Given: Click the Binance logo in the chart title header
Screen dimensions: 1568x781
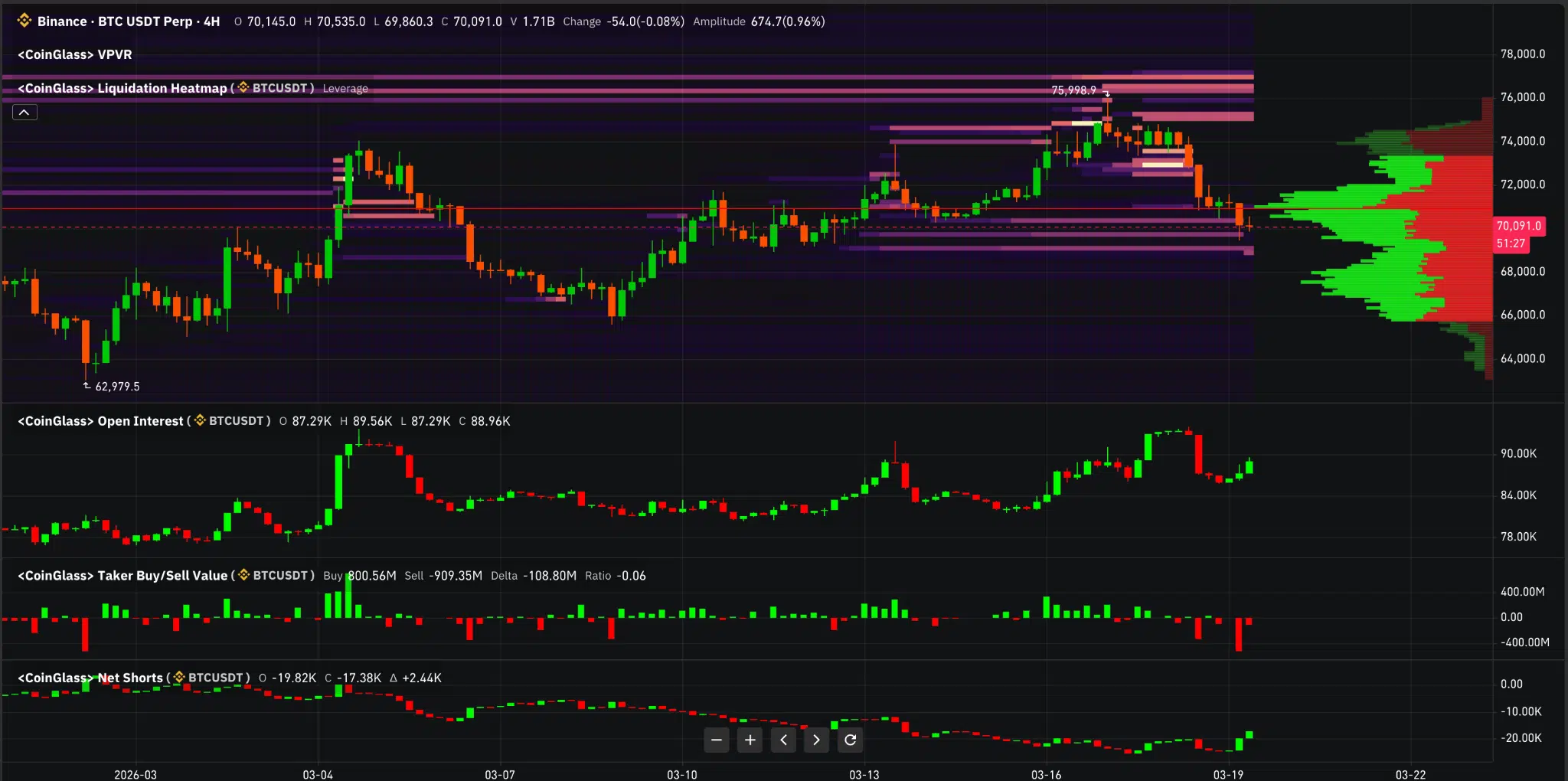Looking at the screenshot, I should [x=24, y=21].
